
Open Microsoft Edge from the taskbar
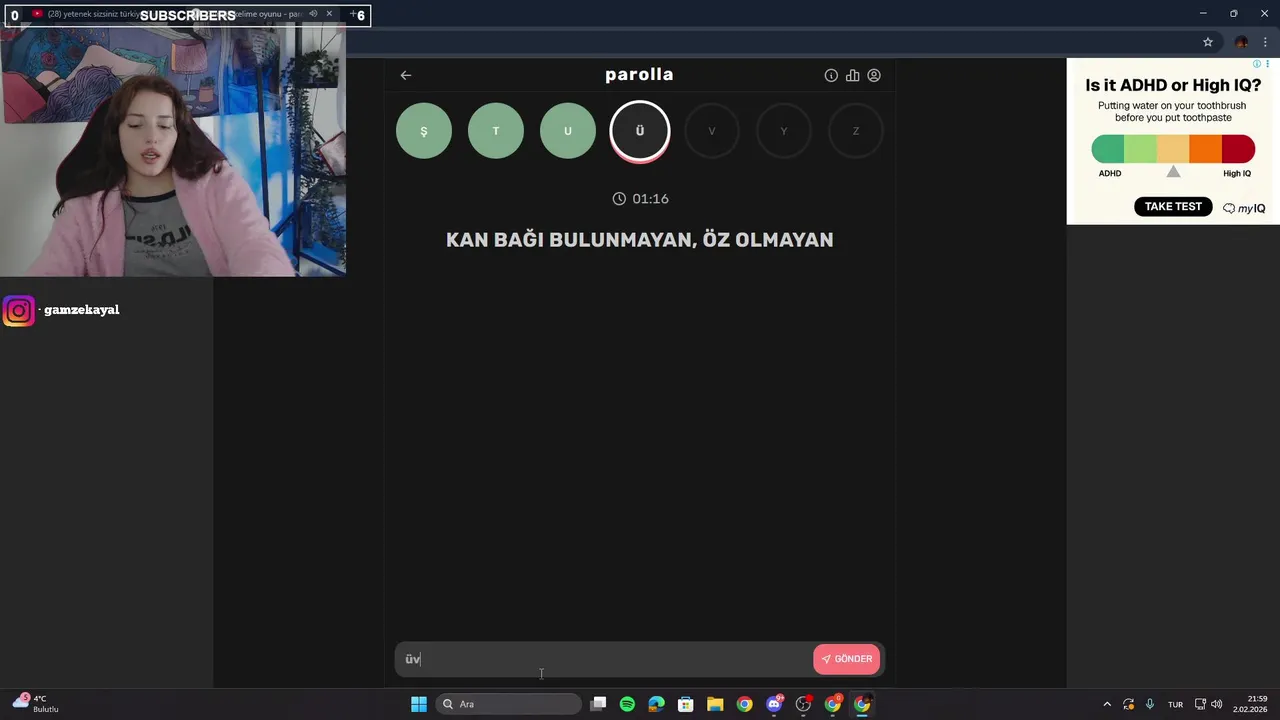point(656,704)
